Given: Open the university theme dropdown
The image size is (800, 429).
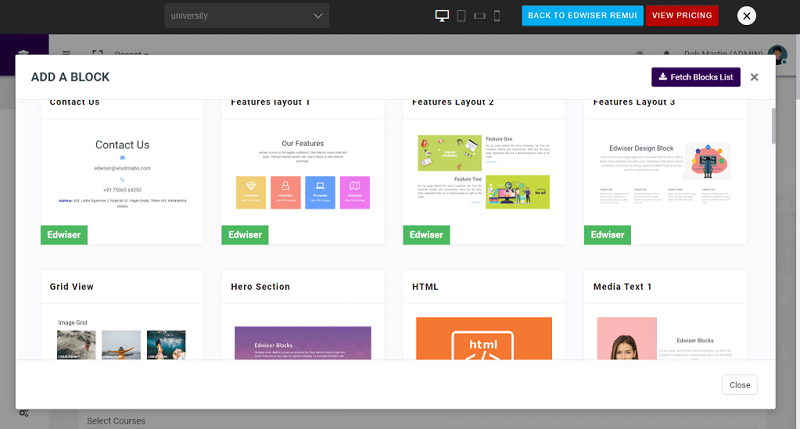Looking at the screenshot, I should coord(246,16).
